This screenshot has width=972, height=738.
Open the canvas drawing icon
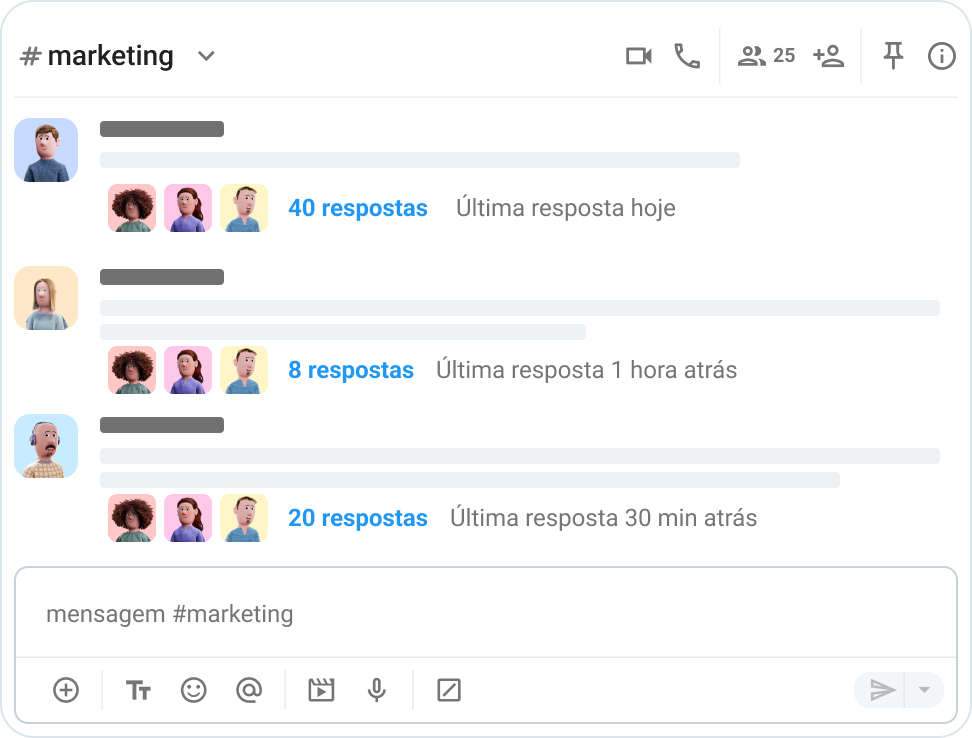click(449, 690)
